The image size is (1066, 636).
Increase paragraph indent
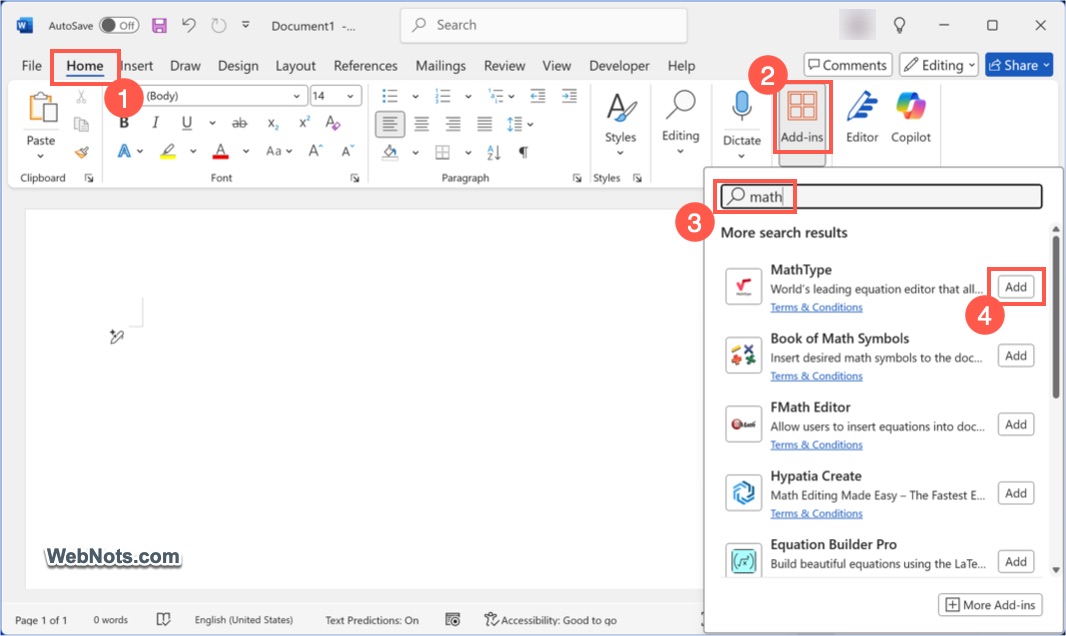tap(569, 96)
